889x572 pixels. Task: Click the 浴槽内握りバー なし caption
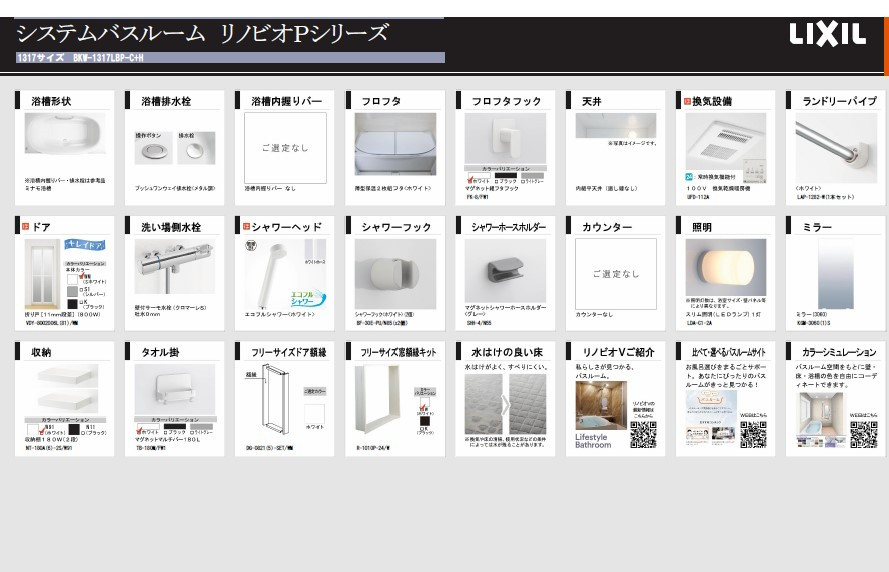(270, 188)
